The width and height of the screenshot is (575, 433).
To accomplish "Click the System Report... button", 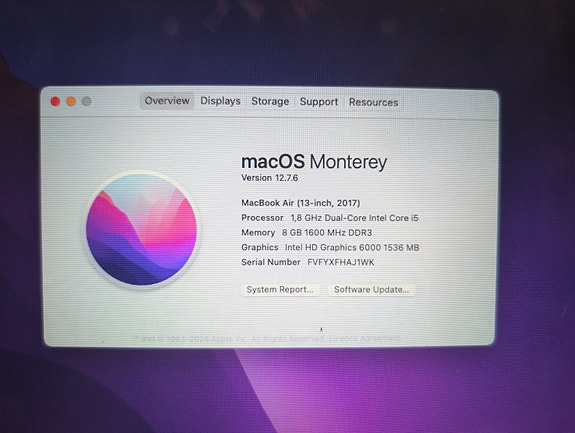I will coord(280,290).
